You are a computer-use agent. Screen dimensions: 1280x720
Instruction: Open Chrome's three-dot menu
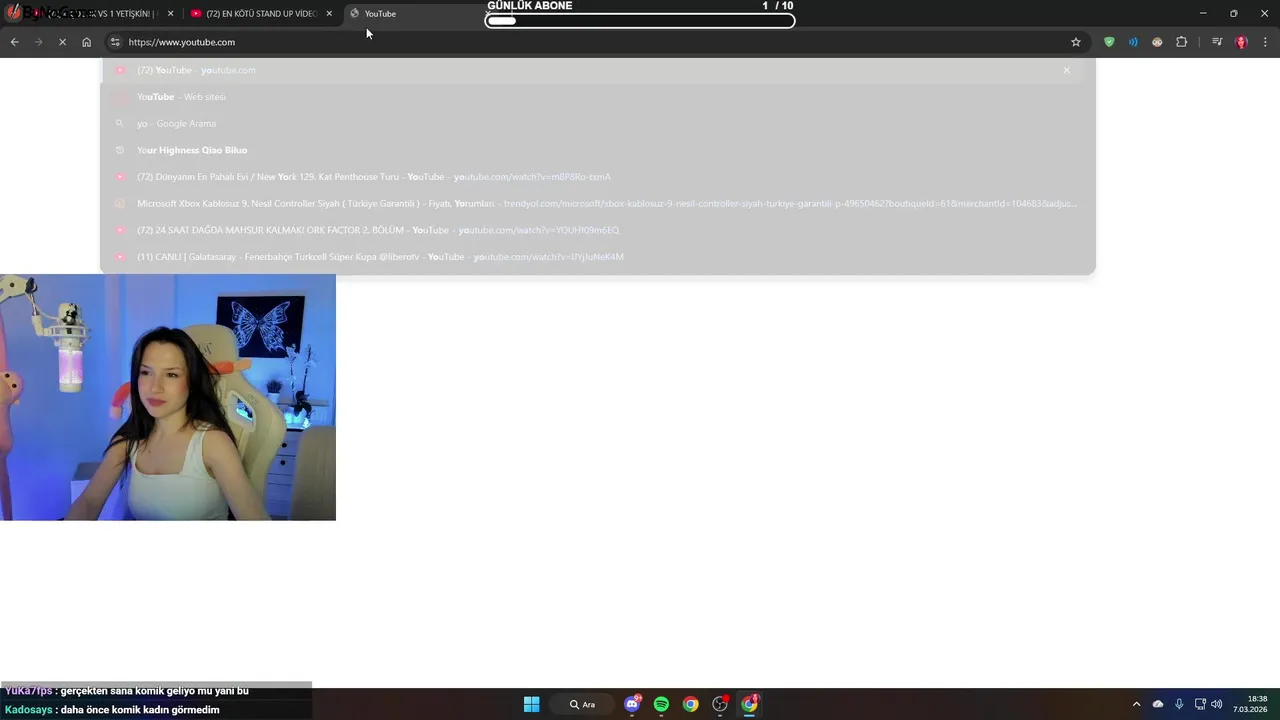pyautogui.click(x=1266, y=42)
